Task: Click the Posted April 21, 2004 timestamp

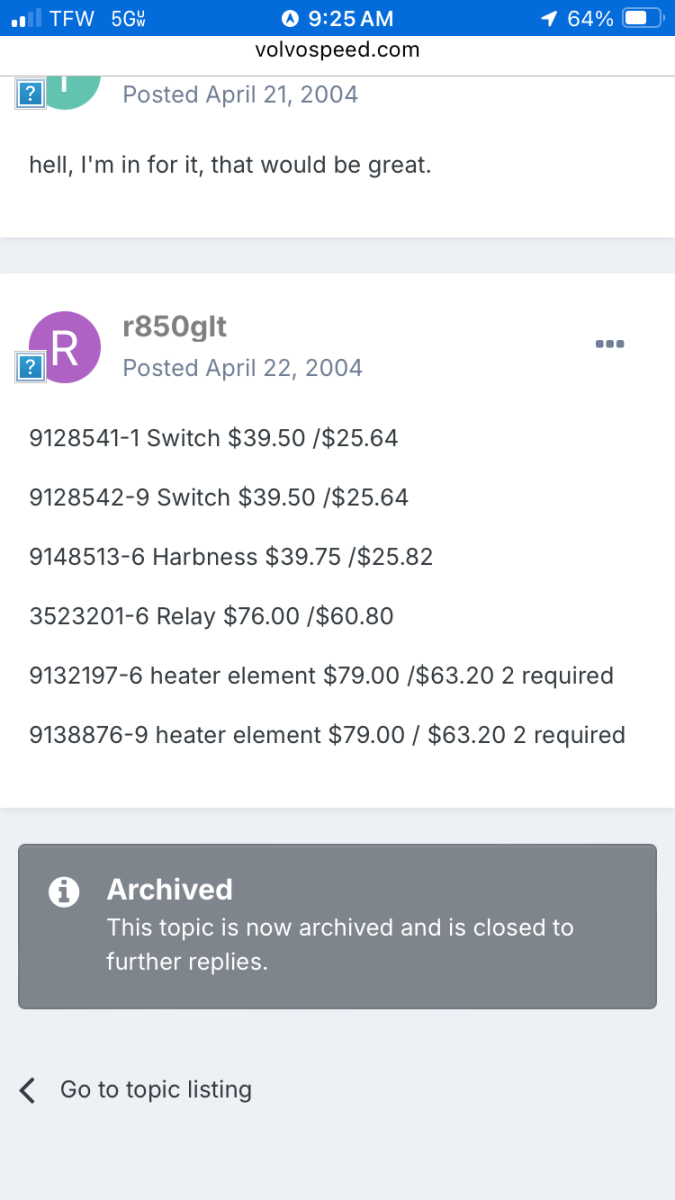Action: 240,95
